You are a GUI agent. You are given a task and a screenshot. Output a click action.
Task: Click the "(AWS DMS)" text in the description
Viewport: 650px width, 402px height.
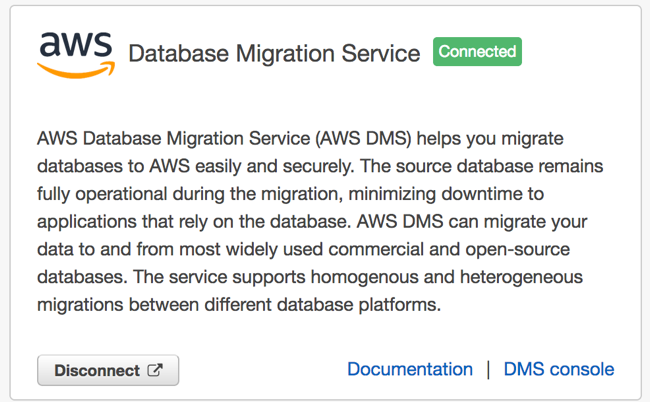pos(364,138)
